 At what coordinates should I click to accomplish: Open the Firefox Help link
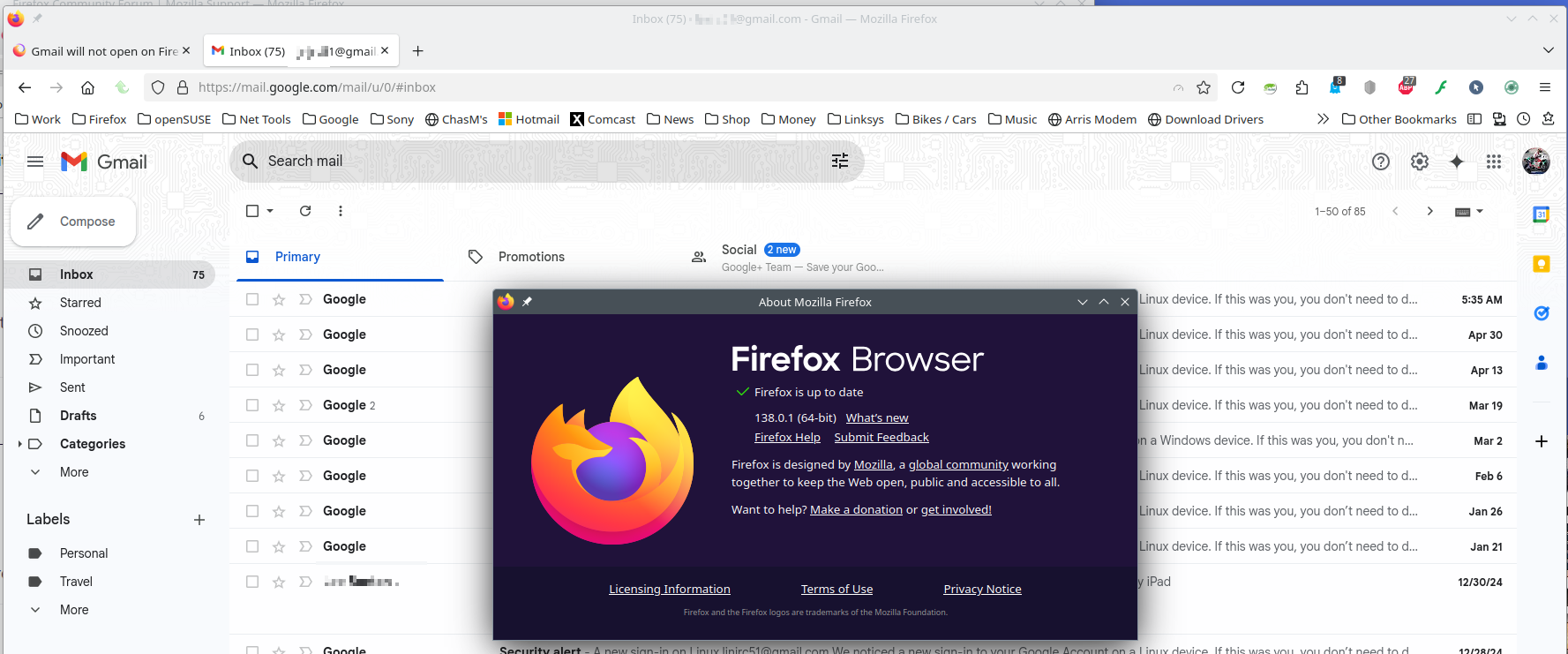click(787, 438)
